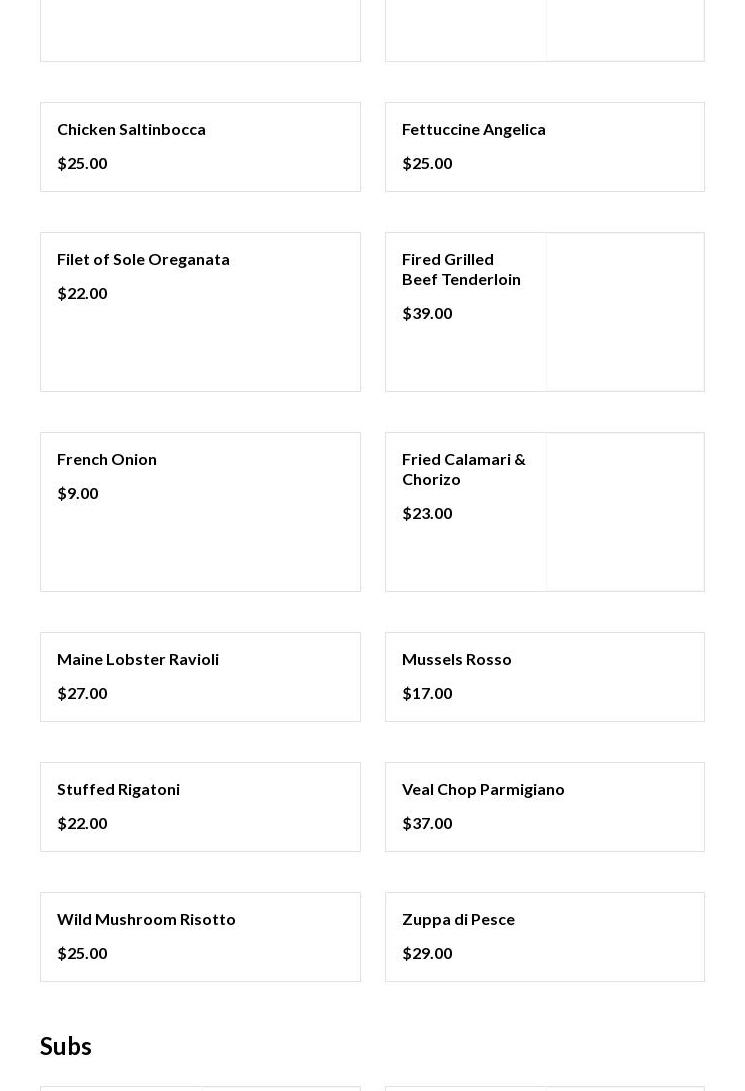The height and width of the screenshot is (1091, 745).
Task: Click the Fried Calamari image placeholder
Action: 625,512
